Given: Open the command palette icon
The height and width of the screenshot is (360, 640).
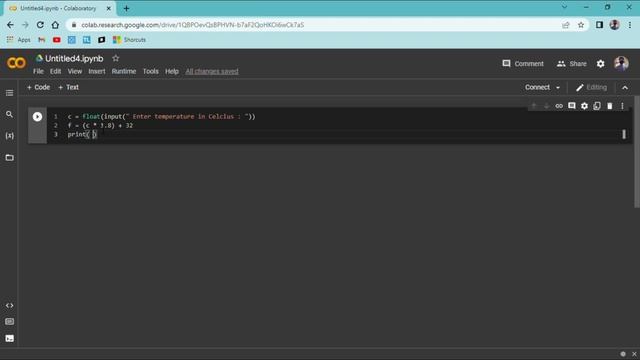Looking at the screenshot, I should pyautogui.click(x=9, y=322).
